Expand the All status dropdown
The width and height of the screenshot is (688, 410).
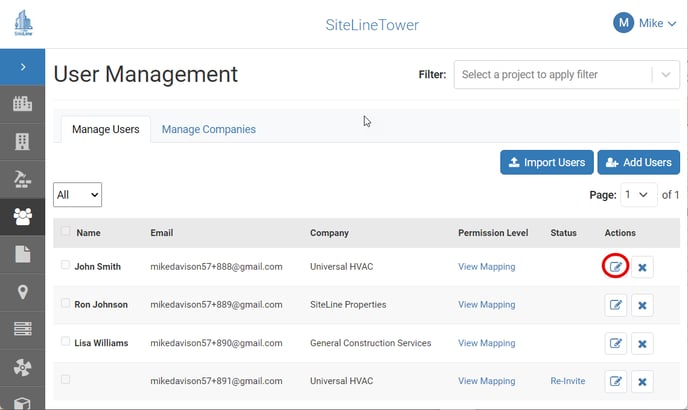(x=77, y=195)
